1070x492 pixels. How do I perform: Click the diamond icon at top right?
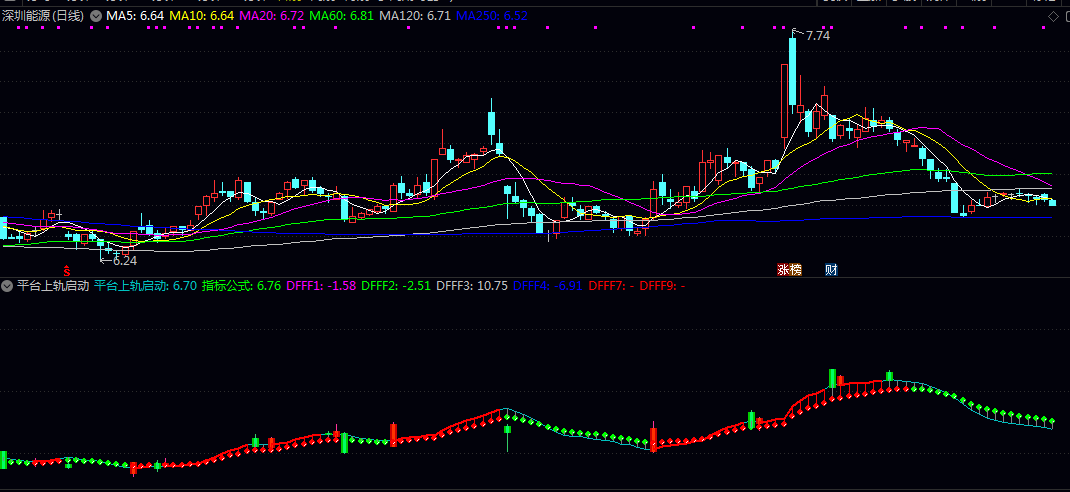(1052, 17)
